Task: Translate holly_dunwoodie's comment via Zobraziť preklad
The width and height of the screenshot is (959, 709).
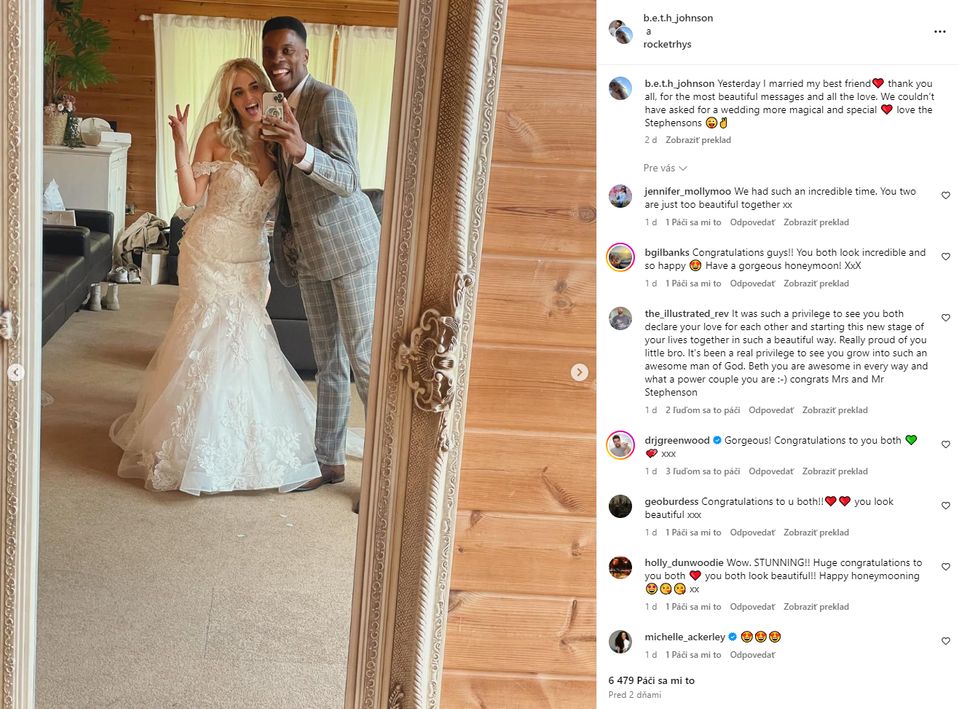Action: point(816,607)
